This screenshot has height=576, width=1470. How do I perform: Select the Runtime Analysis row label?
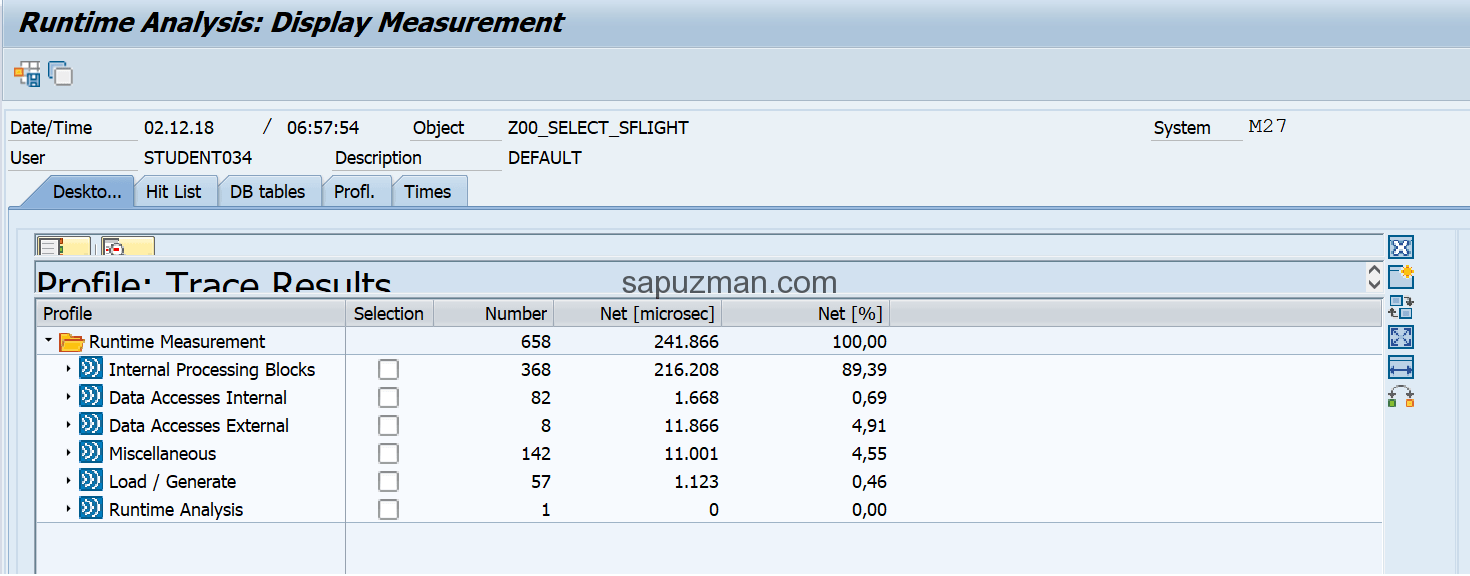[176, 510]
